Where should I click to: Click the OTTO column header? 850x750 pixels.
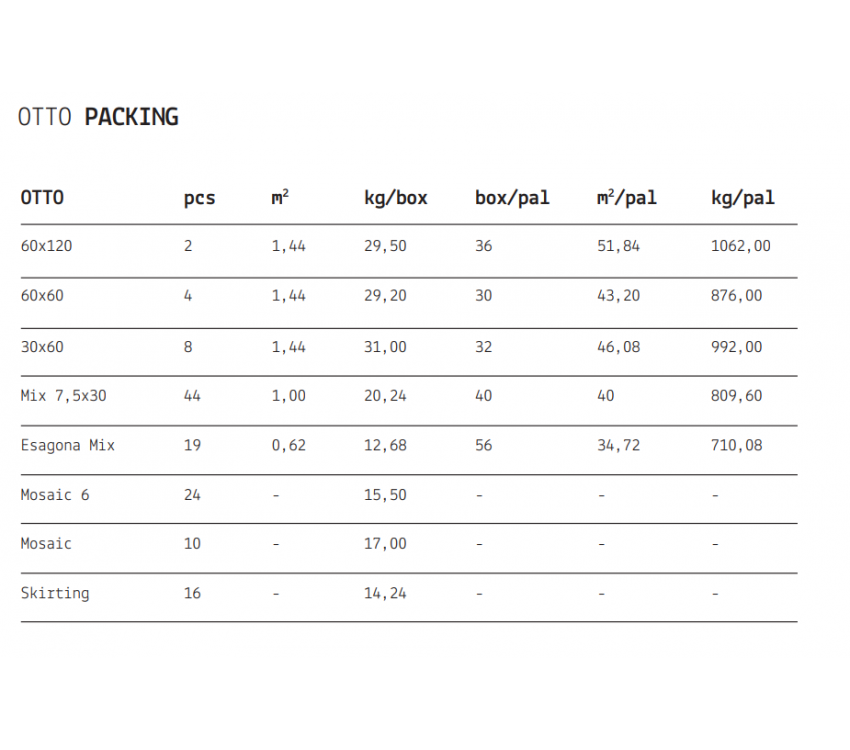click(42, 198)
